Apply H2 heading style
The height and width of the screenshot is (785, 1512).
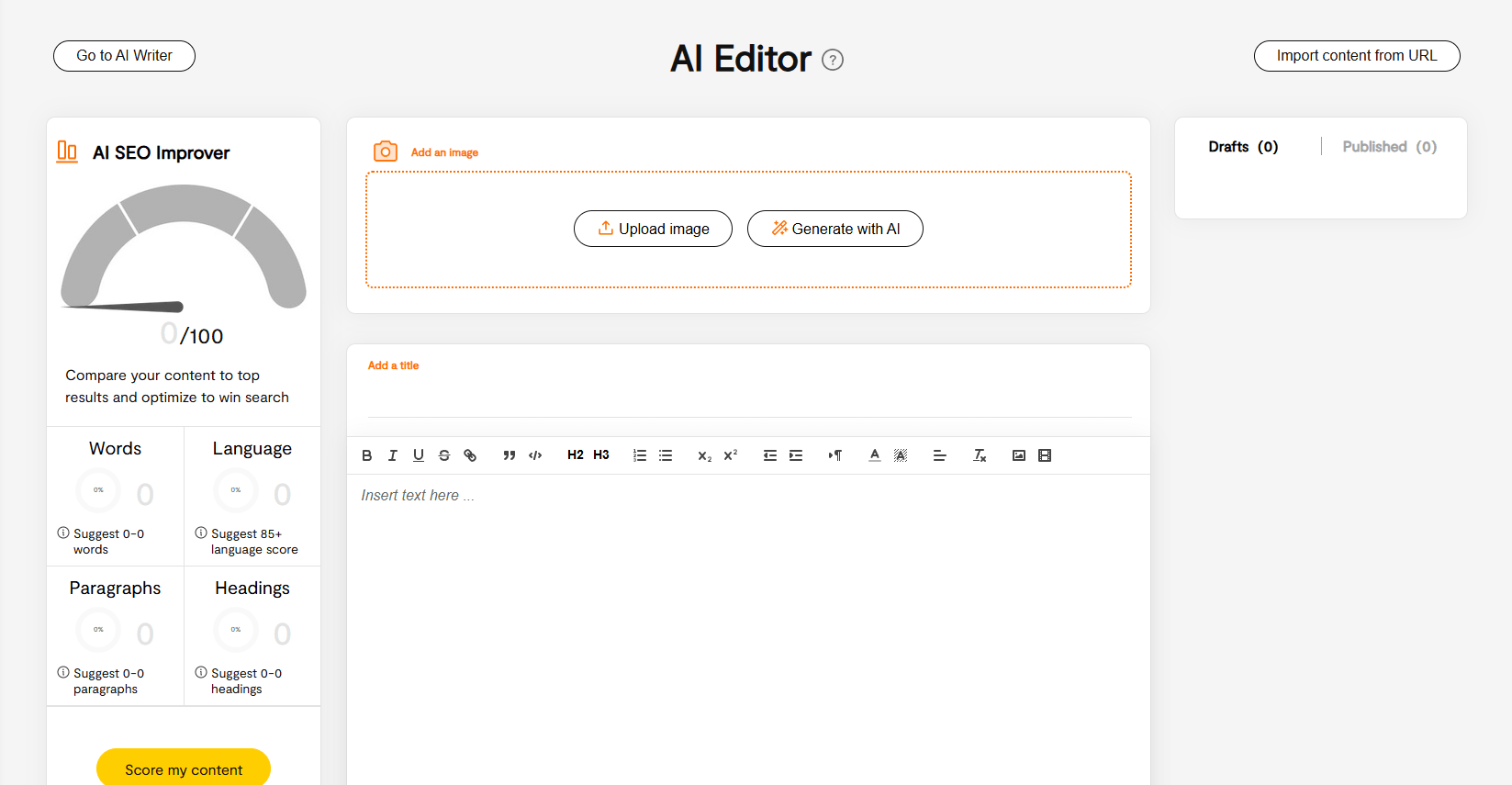pos(576,455)
